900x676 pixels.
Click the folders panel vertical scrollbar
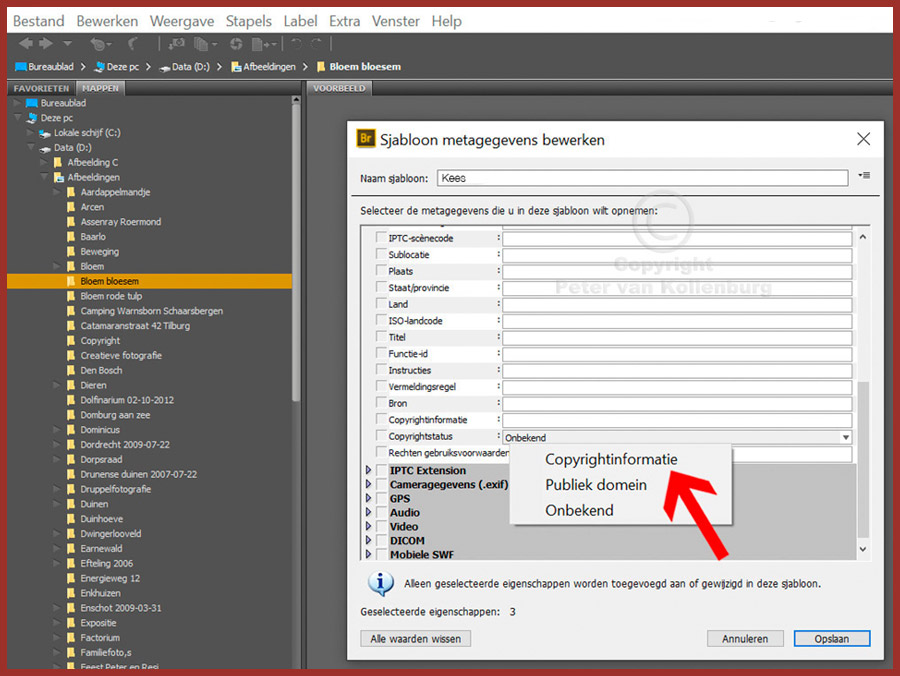[296, 252]
